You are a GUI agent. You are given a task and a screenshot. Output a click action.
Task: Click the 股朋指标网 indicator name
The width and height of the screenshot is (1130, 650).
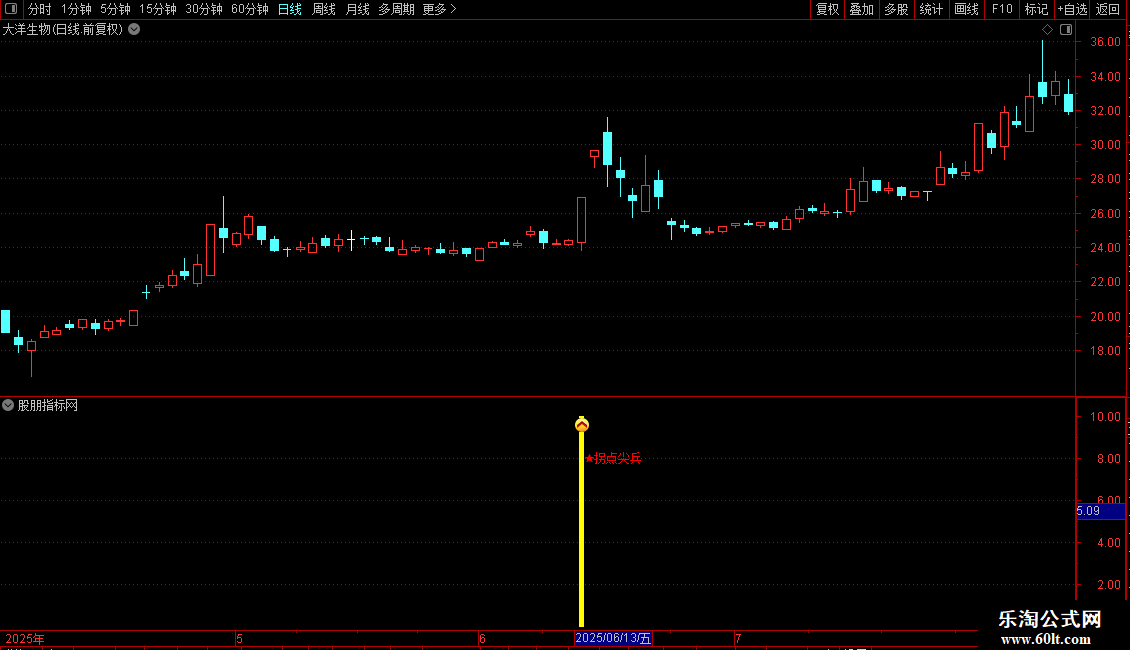click(48, 406)
